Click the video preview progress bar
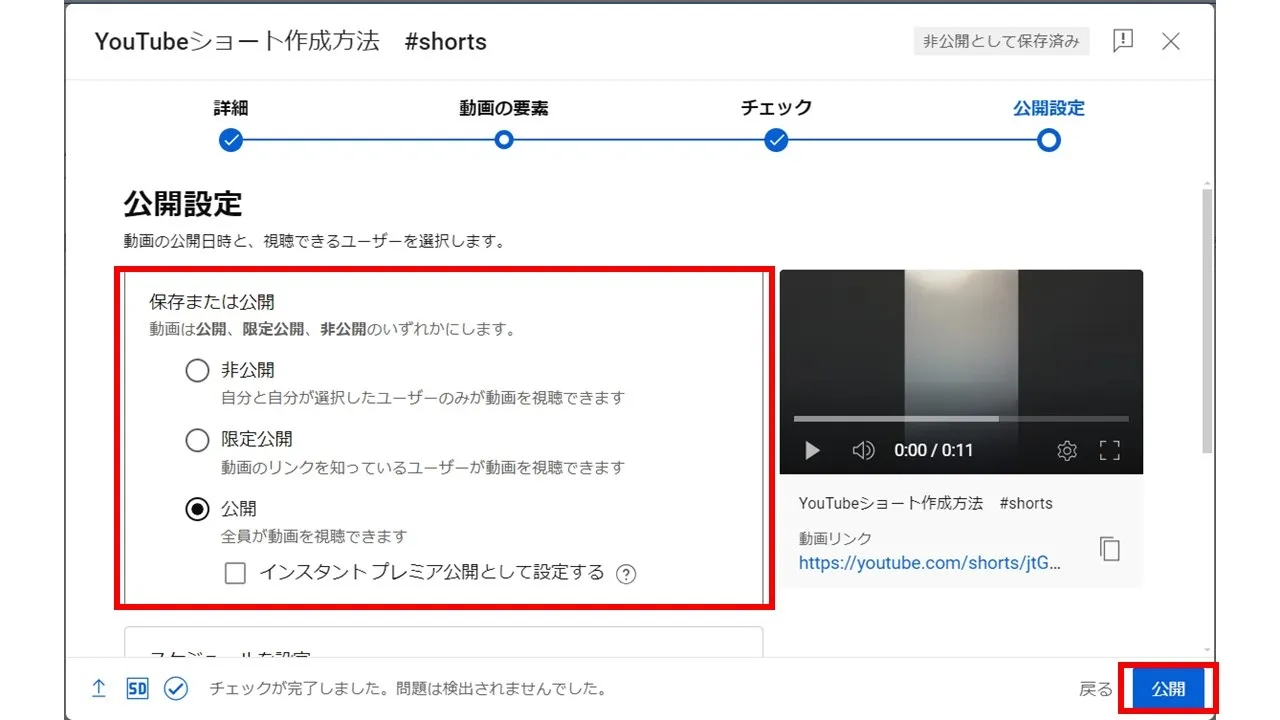Viewport: 1280px width, 720px height. [961, 419]
